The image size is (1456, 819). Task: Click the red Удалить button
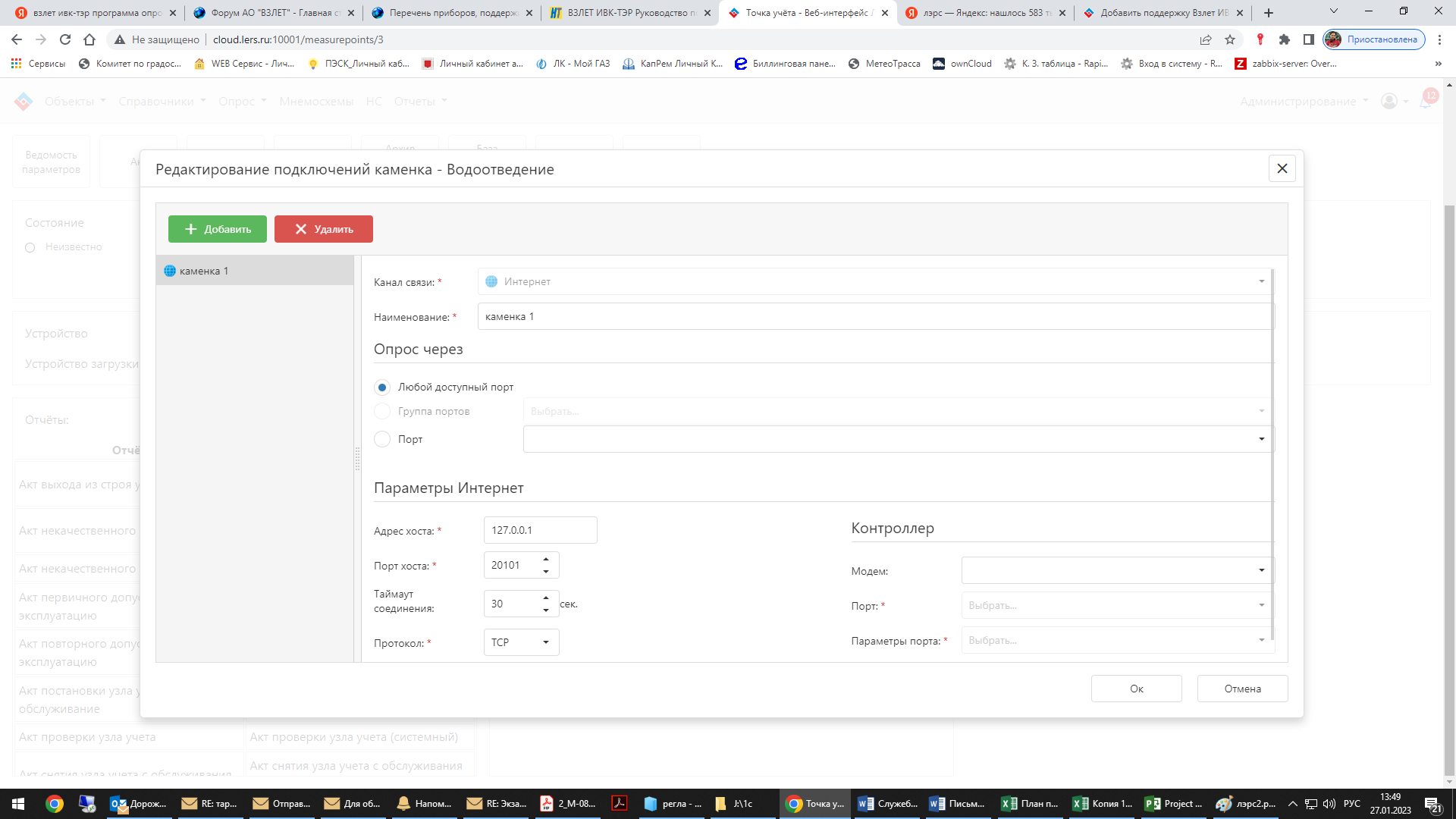click(x=324, y=229)
